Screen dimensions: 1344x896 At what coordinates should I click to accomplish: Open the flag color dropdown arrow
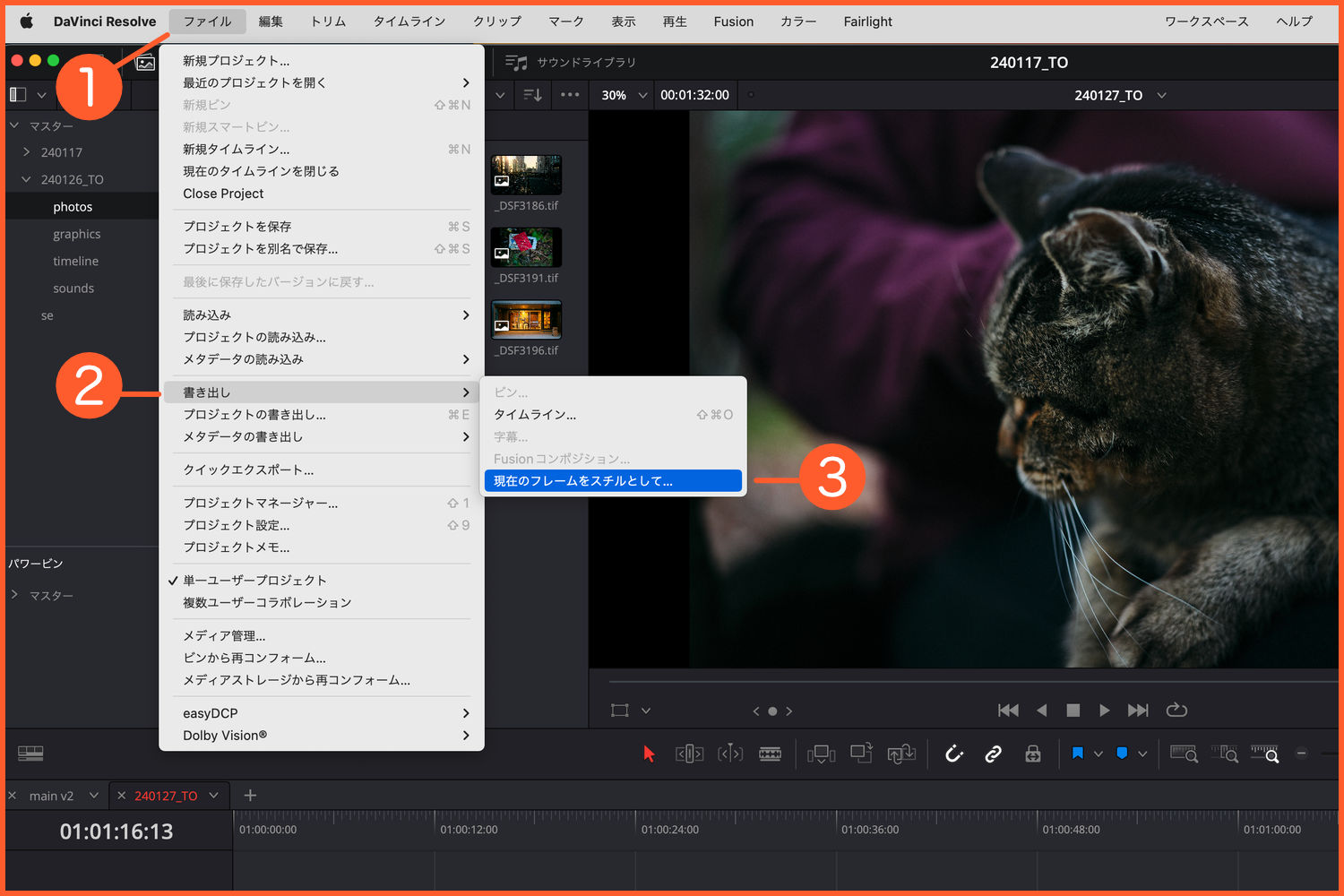coord(1098,754)
